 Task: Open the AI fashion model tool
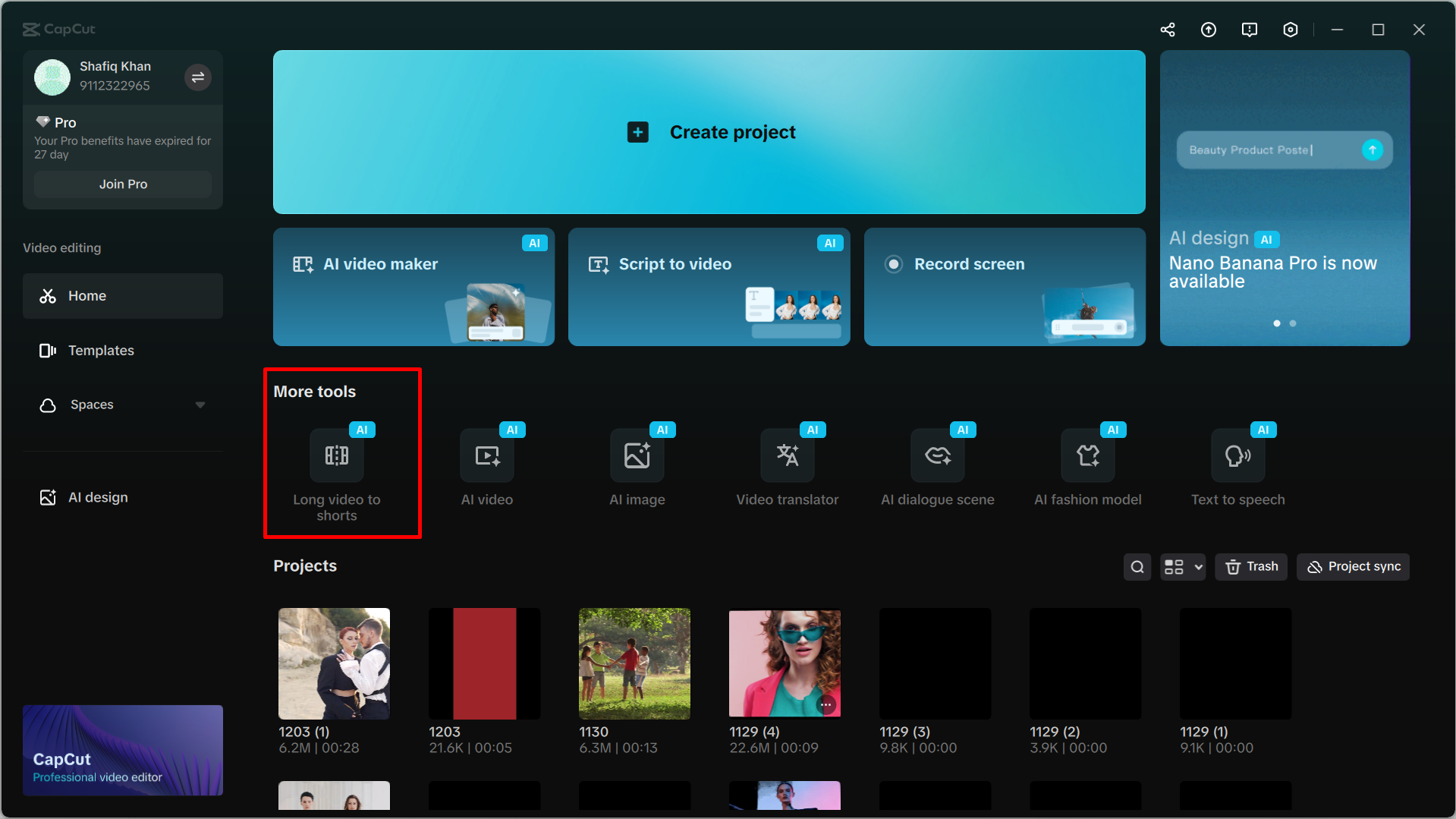(x=1088, y=466)
